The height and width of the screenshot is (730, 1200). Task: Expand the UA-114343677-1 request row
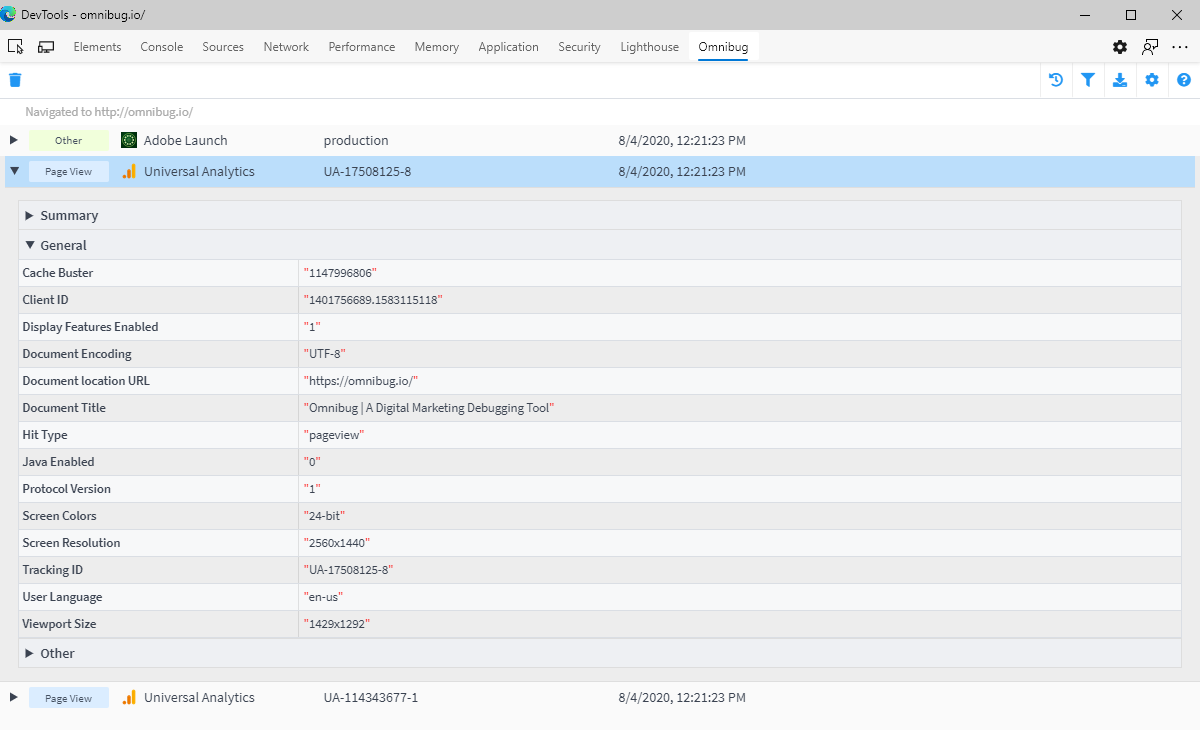13,697
